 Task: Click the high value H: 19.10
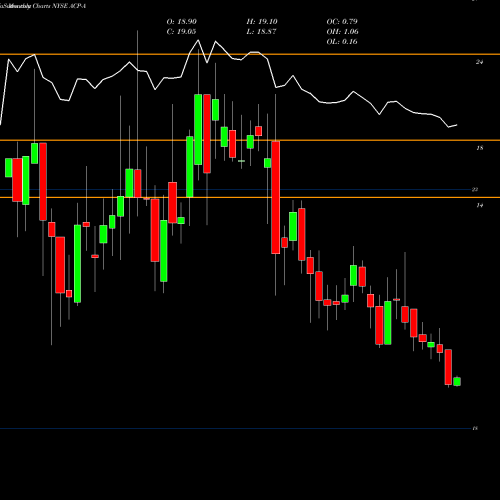click(262, 22)
